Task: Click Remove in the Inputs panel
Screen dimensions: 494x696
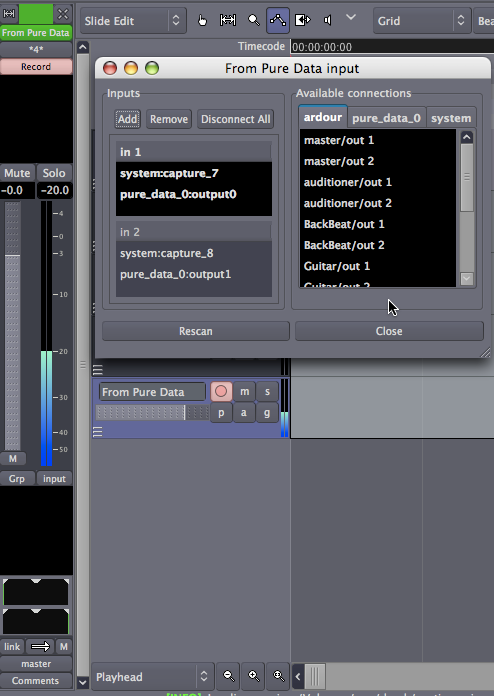Action: point(169,119)
